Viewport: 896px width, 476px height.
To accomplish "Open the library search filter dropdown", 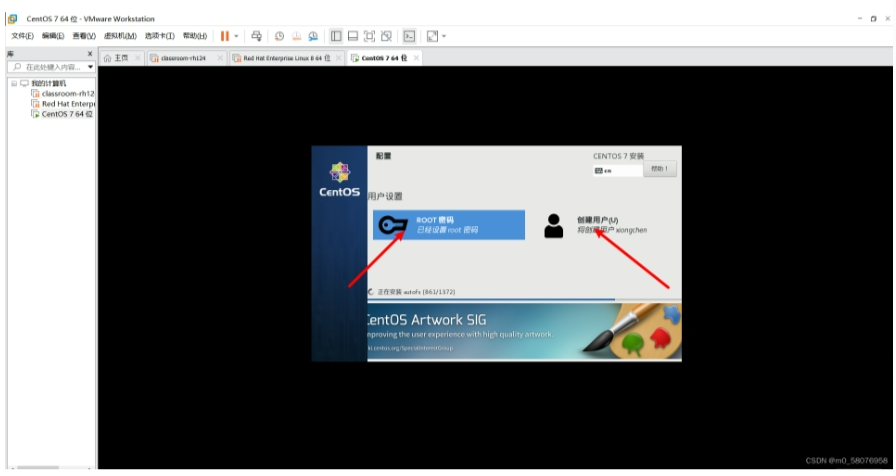I will [90, 67].
